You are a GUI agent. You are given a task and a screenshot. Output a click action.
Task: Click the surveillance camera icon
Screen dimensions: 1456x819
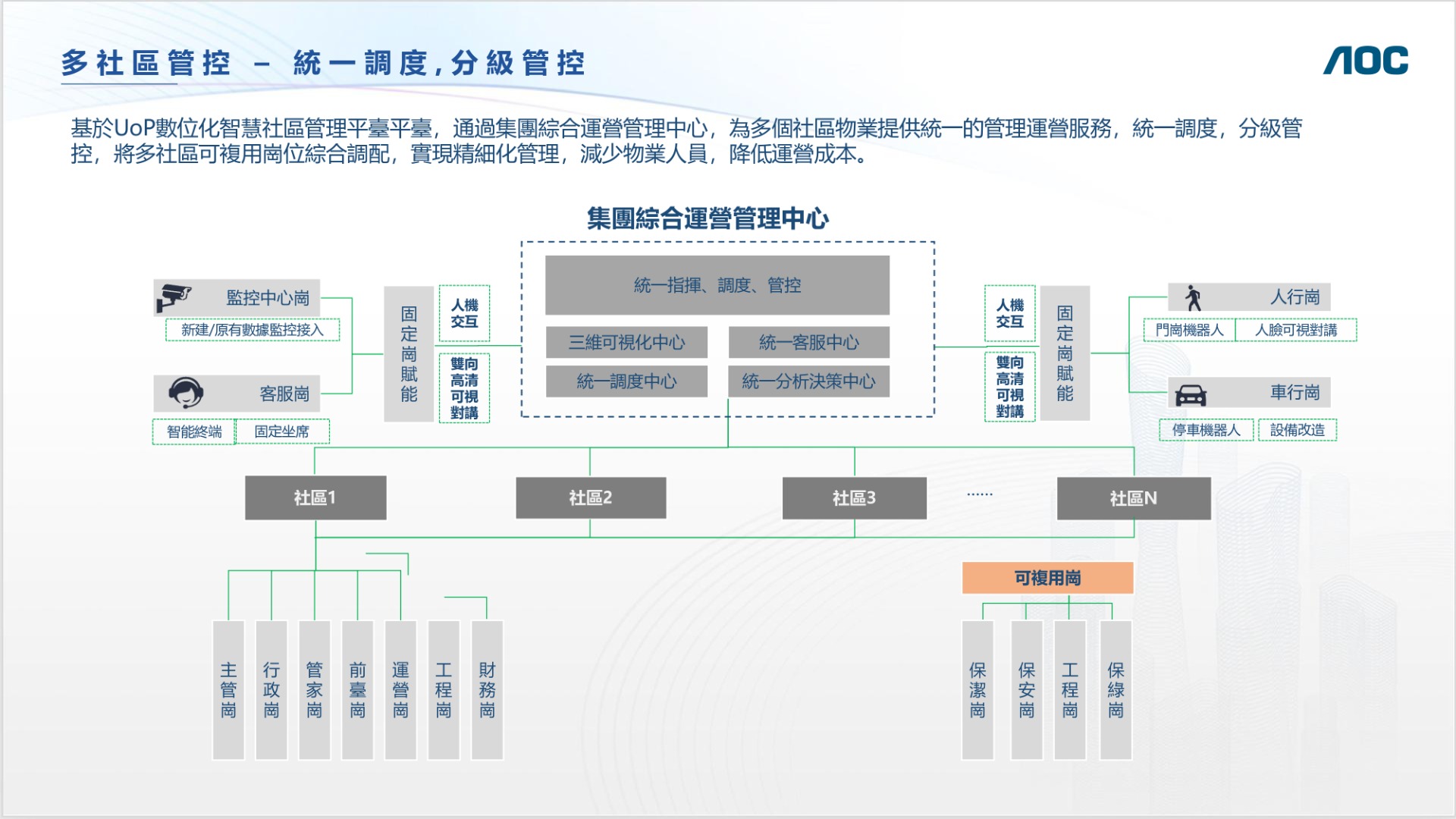tap(173, 297)
